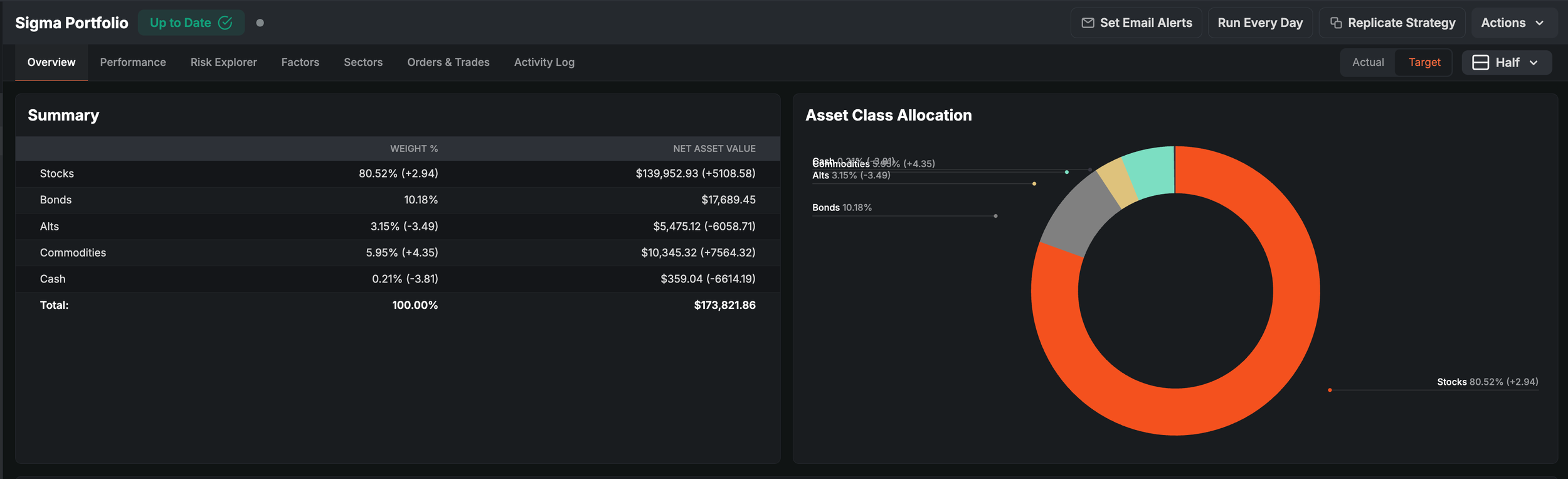The height and width of the screenshot is (479, 1568).
Task: Click the Alts label marker dot on the chart
Action: [1034, 184]
